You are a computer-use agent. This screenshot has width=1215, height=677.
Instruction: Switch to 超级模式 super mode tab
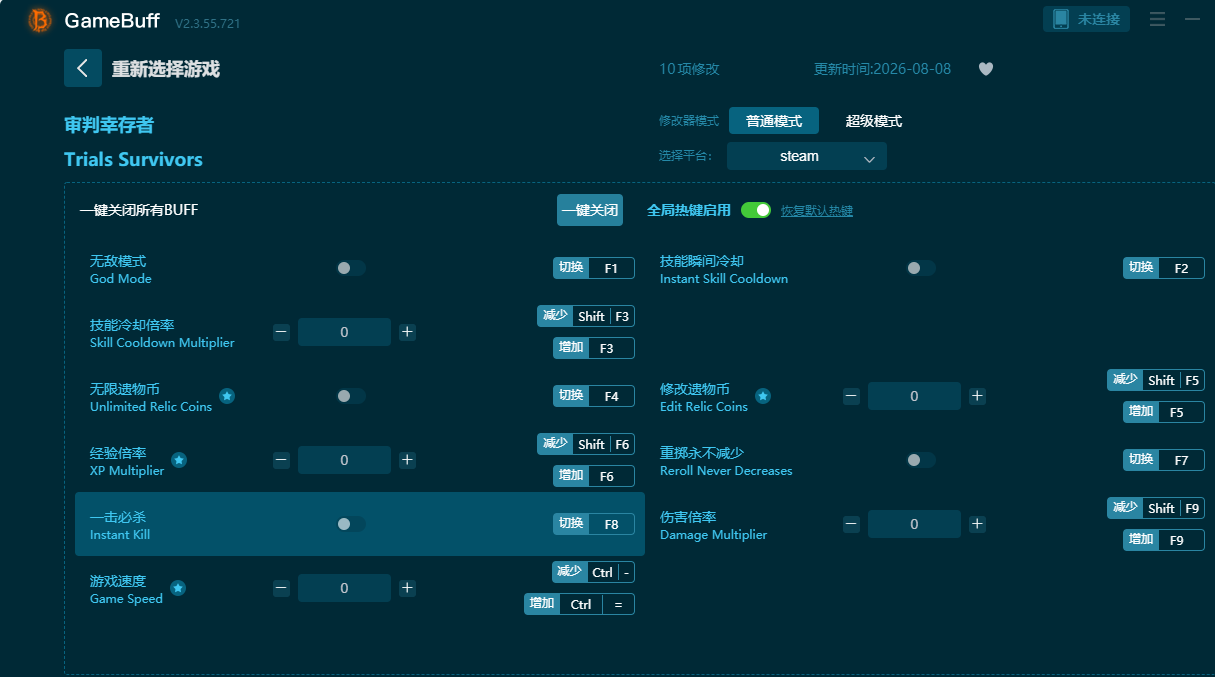[x=874, y=121]
